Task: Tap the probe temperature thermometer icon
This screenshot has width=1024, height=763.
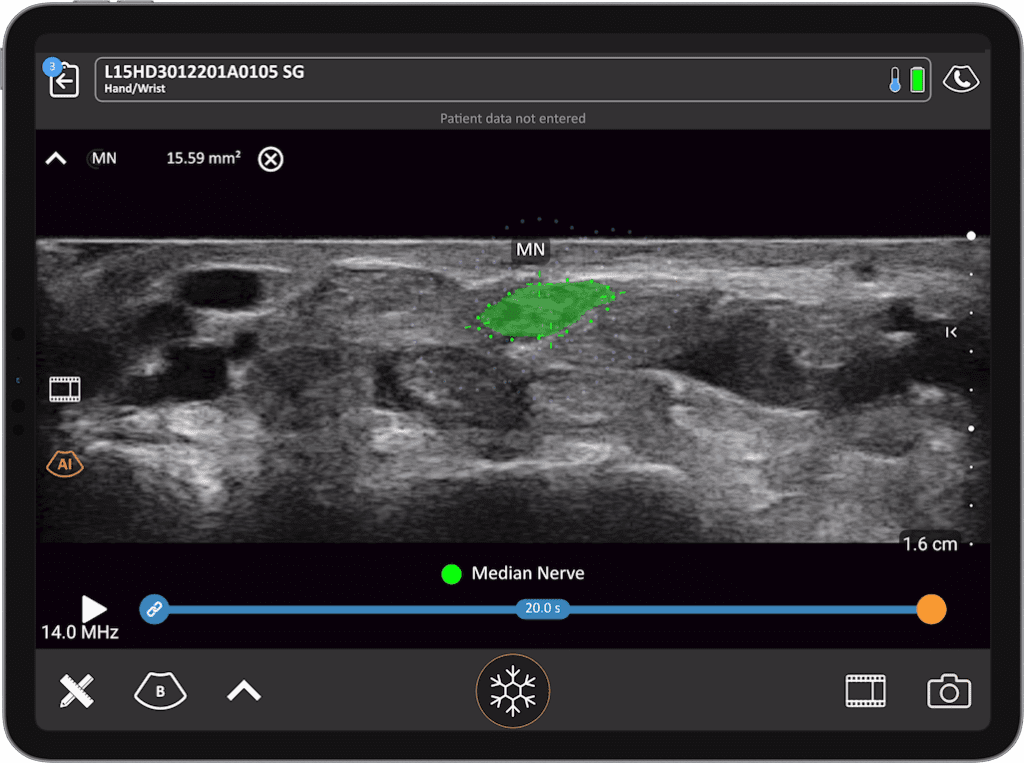Action: 895,80
